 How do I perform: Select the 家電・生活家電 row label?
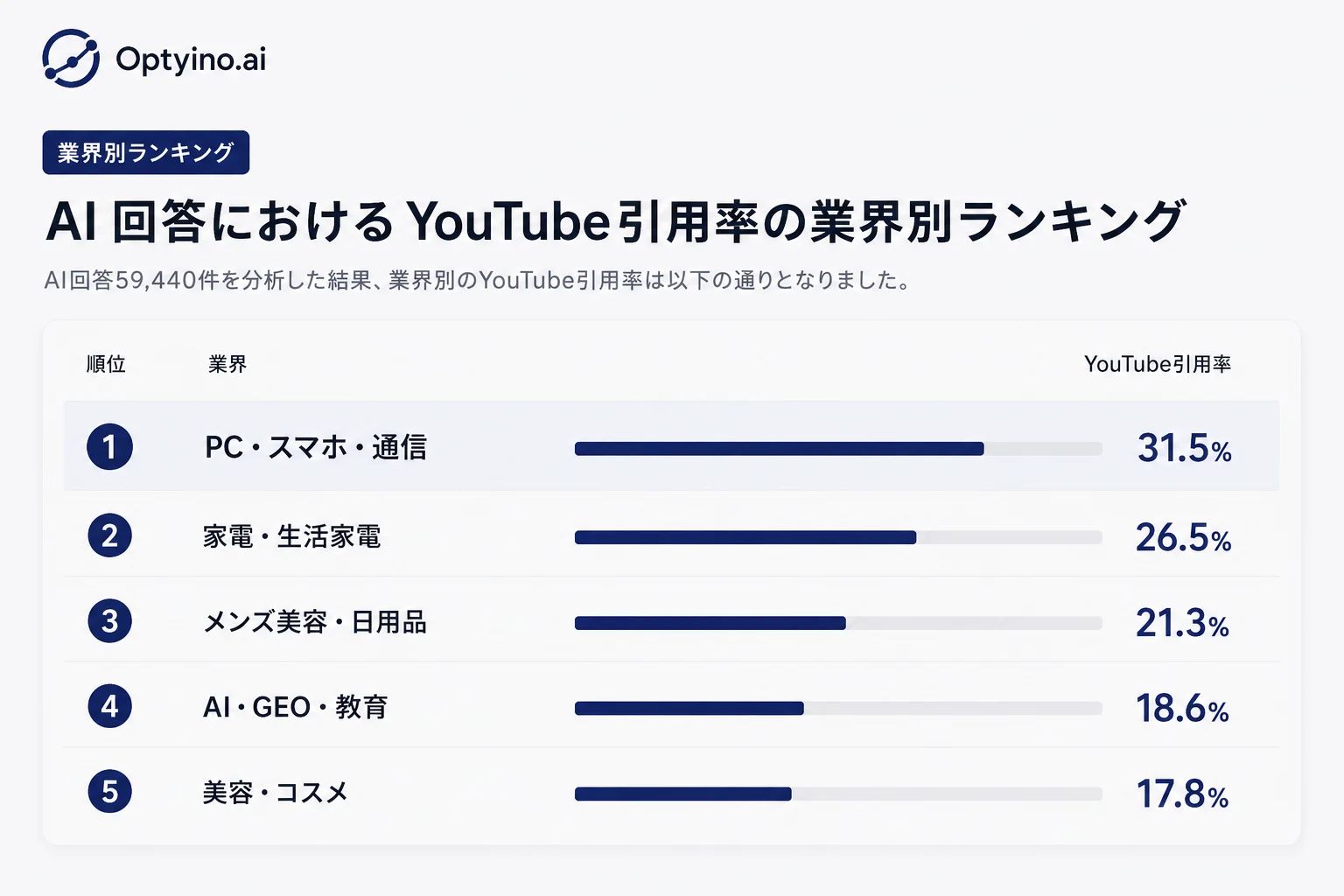[x=291, y=536]
